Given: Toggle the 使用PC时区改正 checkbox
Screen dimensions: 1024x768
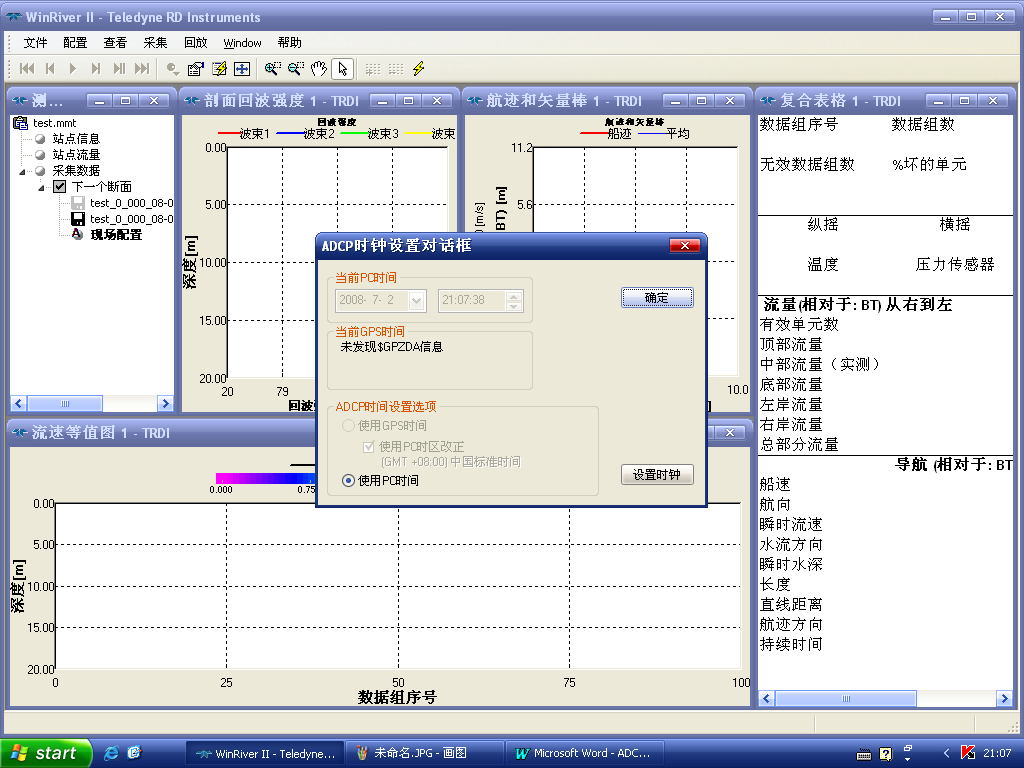Looking at the screenshot, I should [369, 448].
